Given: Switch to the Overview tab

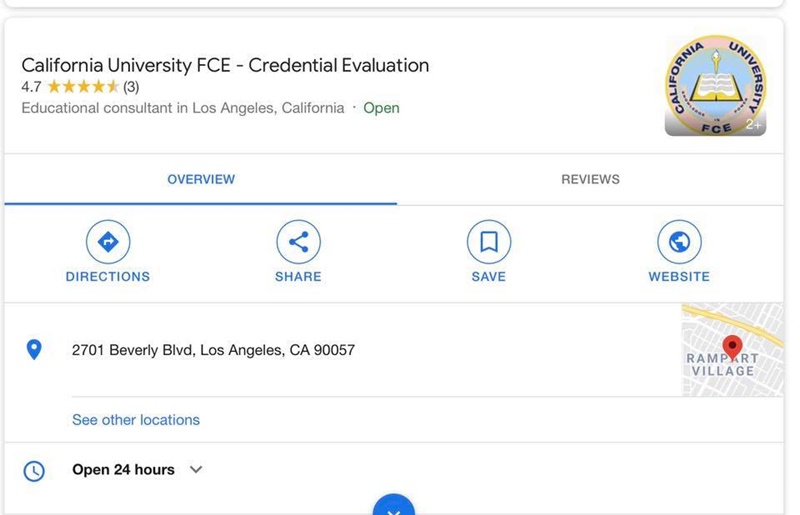Looking at the screenshot, I should (x=201, y=180).
